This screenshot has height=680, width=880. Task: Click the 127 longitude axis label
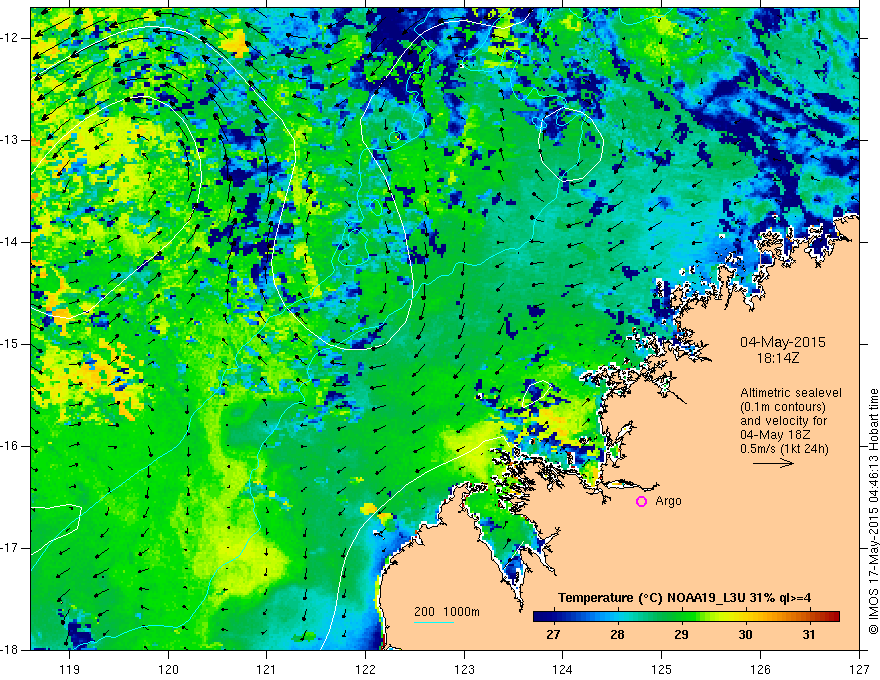point(859,669)
